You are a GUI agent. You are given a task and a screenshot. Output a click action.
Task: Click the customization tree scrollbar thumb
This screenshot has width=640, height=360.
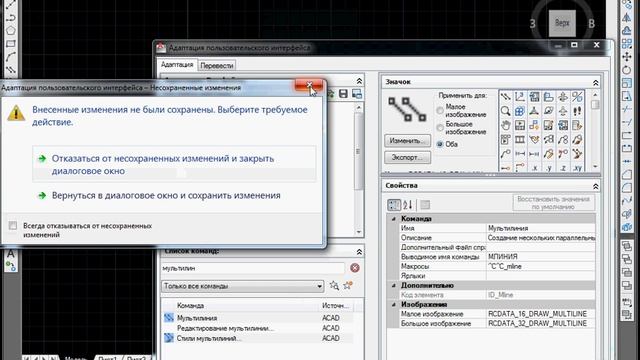(358, 151)
